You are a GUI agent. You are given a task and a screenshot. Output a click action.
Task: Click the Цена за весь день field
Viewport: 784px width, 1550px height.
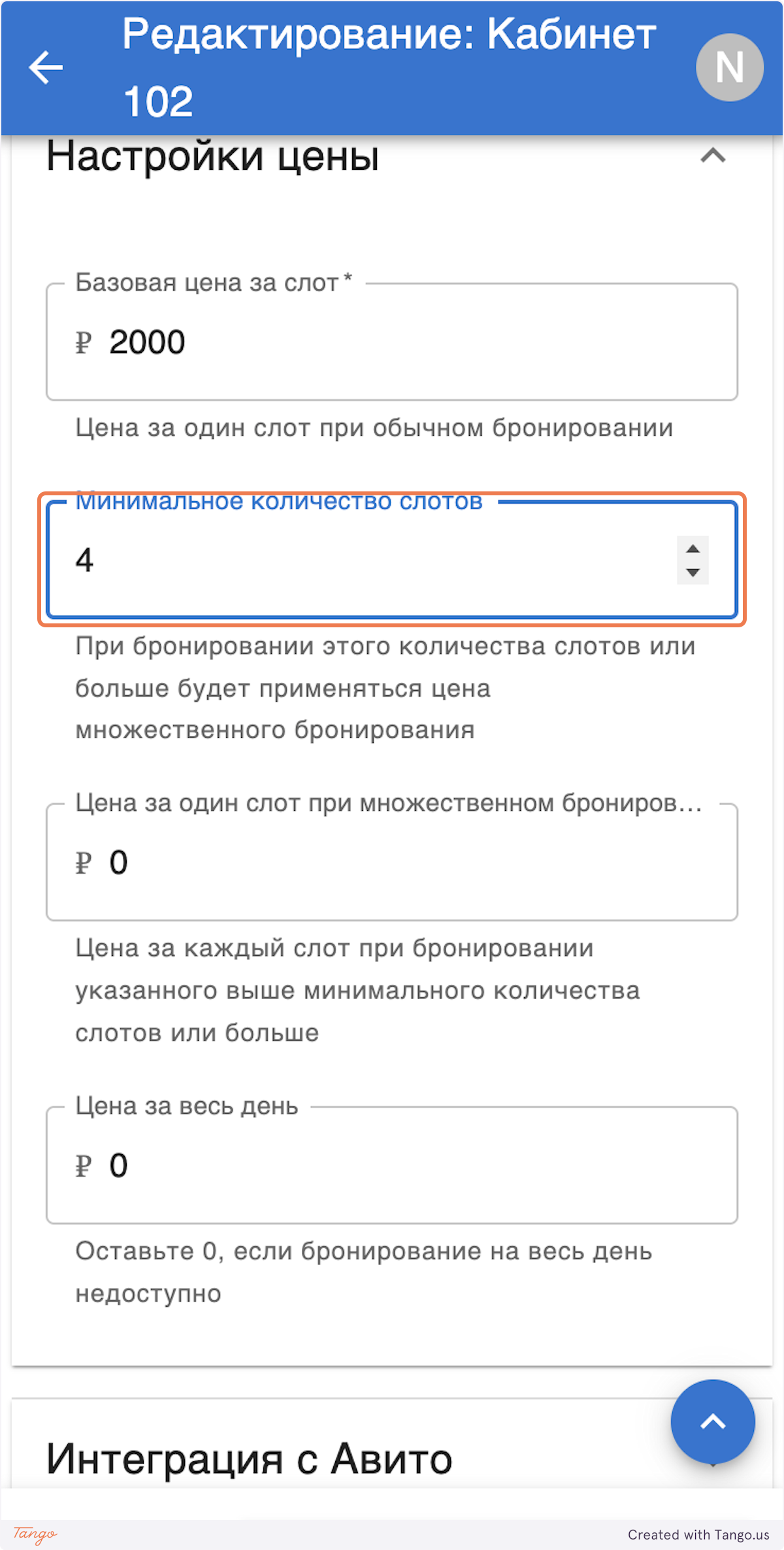pyautogui.click(x=392, y=1165)
